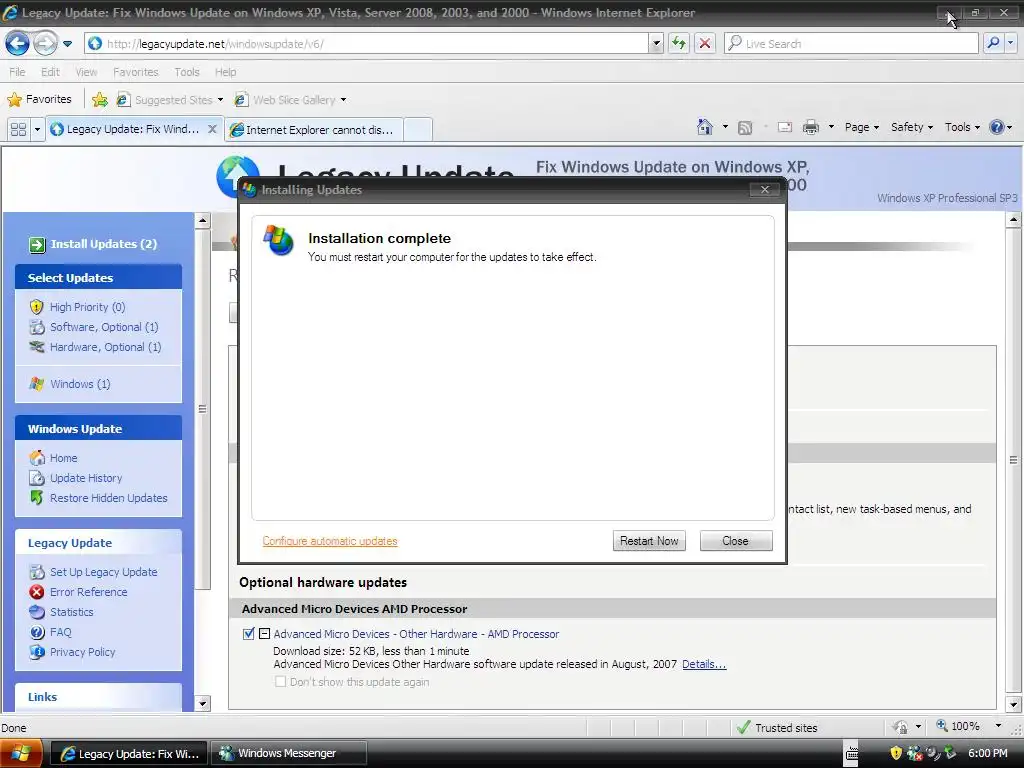
Task: Open Statistics link
Action: [x=61, y=612]
